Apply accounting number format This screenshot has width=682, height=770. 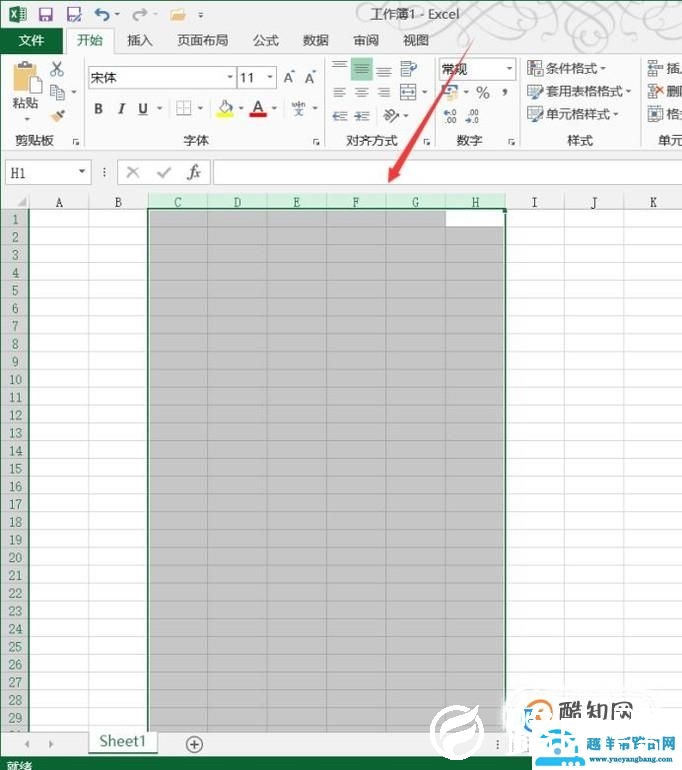[x=450, y=92]
